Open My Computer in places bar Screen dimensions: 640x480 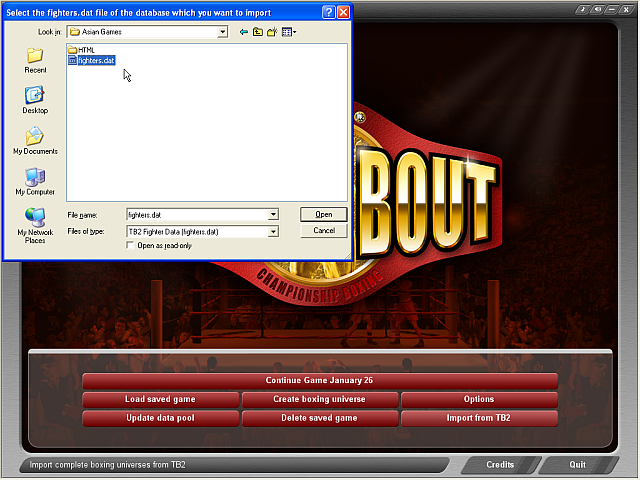point(35,182)
